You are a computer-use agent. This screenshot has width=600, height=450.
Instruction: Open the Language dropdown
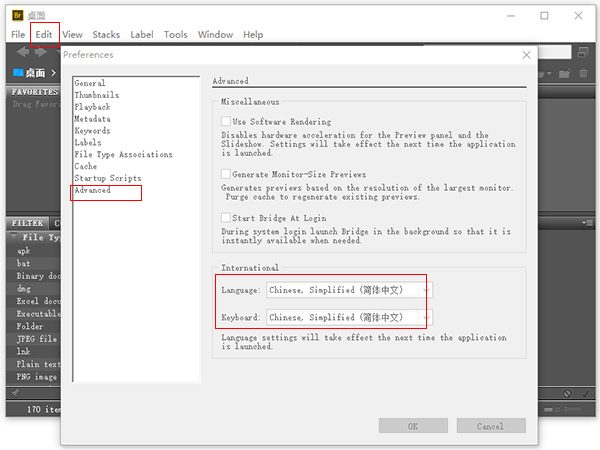pyautogui.click(x=349, y=290)
